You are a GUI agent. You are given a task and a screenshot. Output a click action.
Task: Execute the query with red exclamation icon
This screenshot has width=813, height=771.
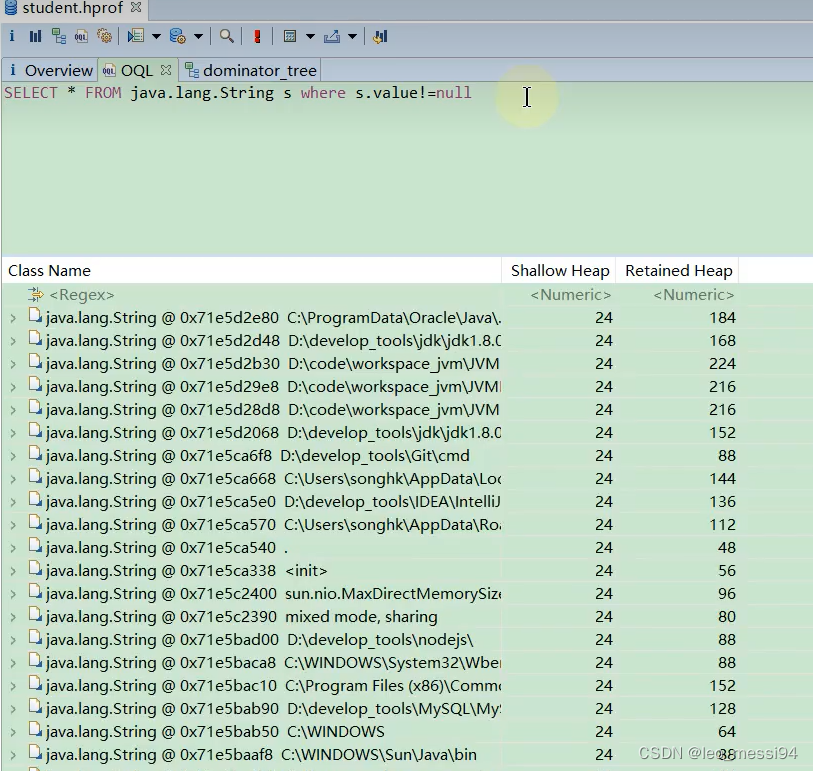(257, 36)
